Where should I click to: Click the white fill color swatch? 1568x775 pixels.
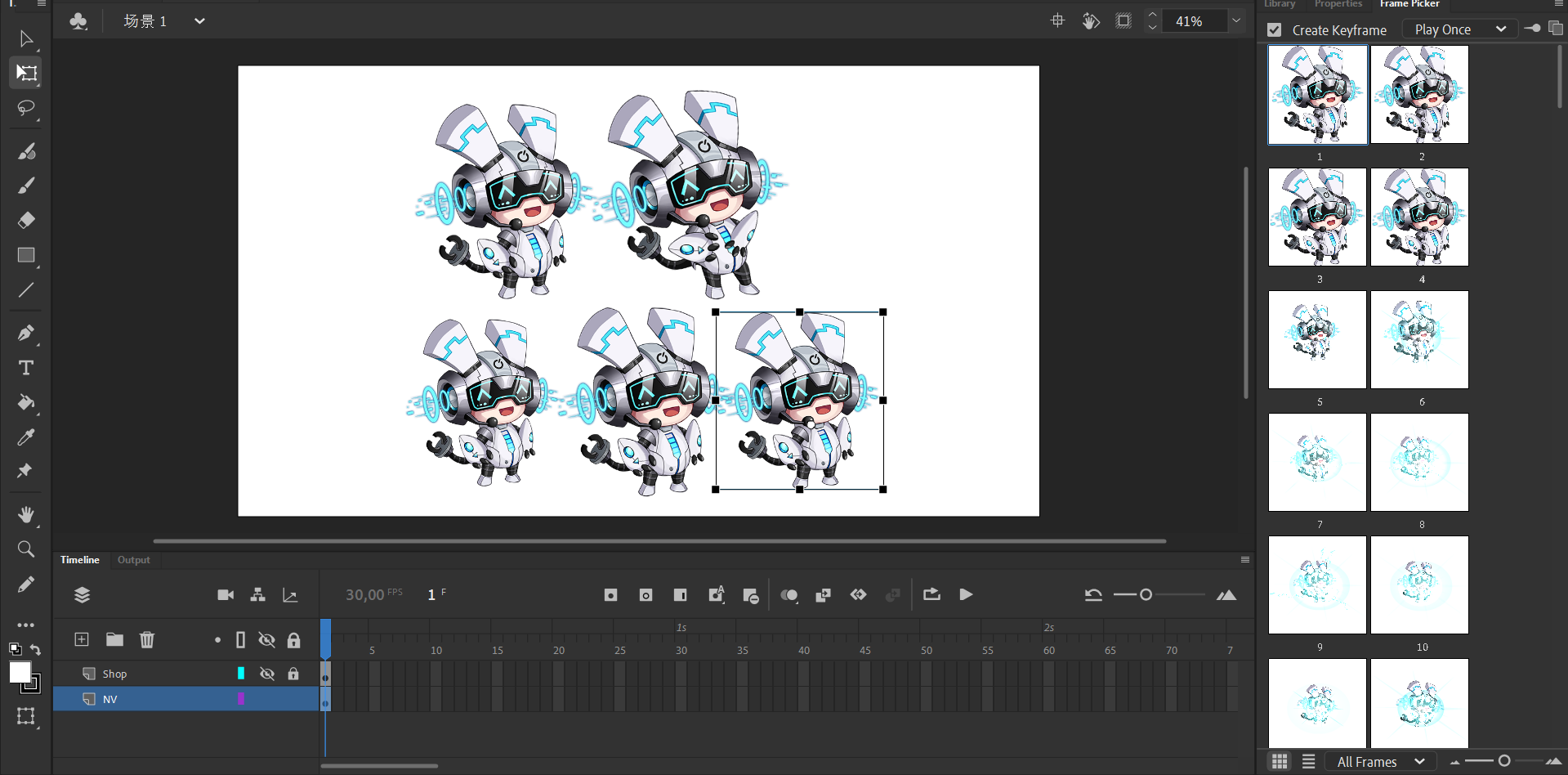[20, 673]
